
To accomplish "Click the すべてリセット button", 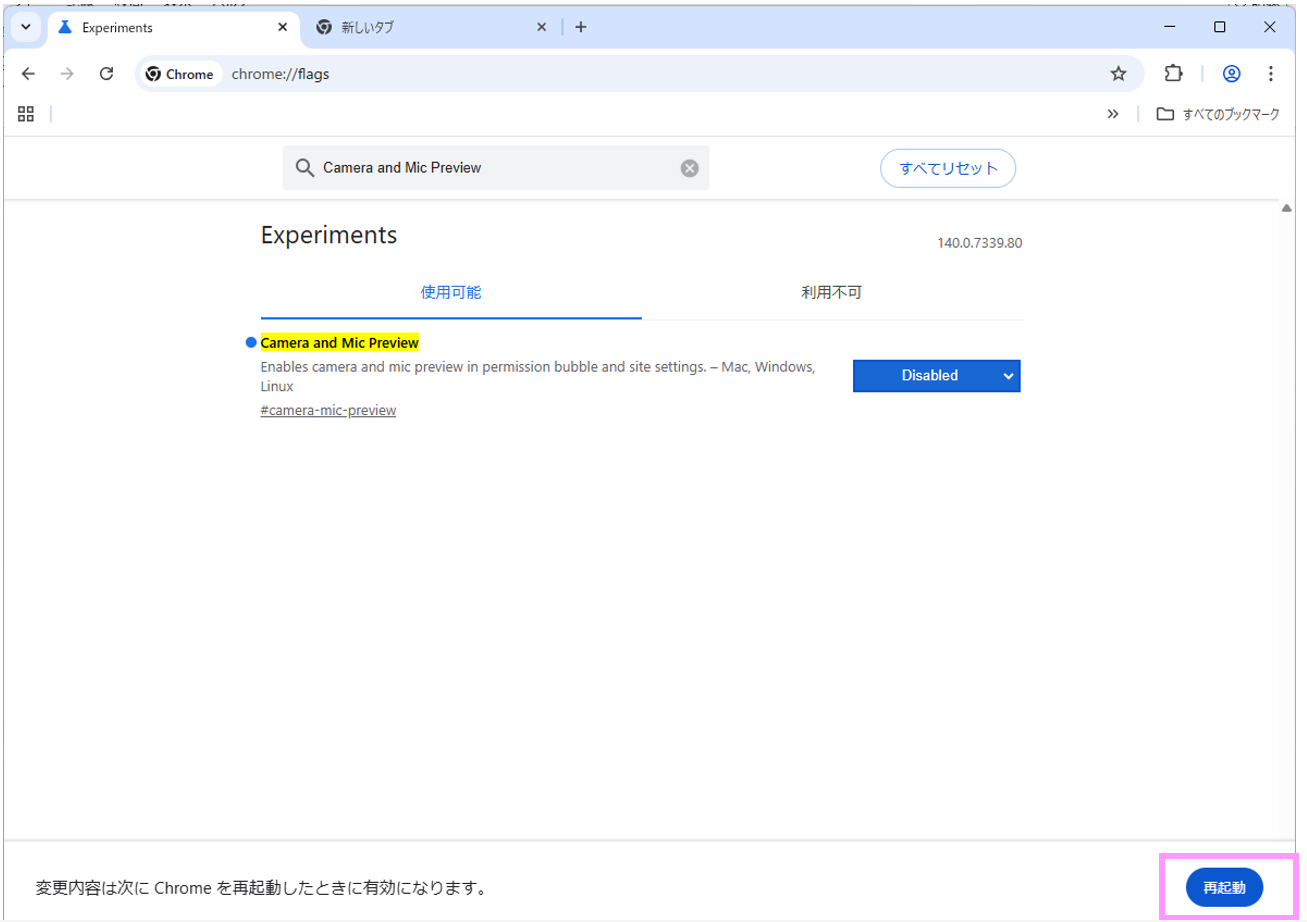I will click(947, 168).
